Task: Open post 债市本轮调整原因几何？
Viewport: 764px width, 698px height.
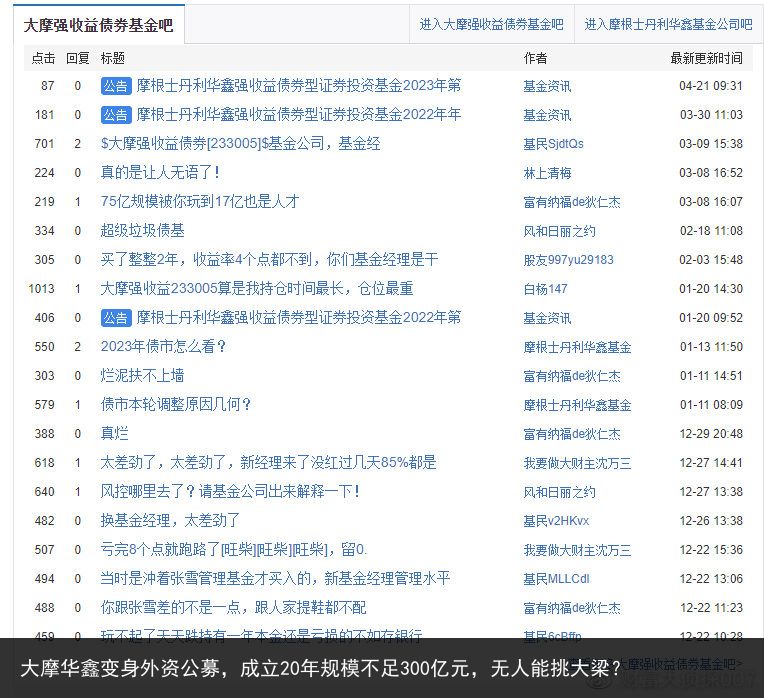Action: pos(175,405)
